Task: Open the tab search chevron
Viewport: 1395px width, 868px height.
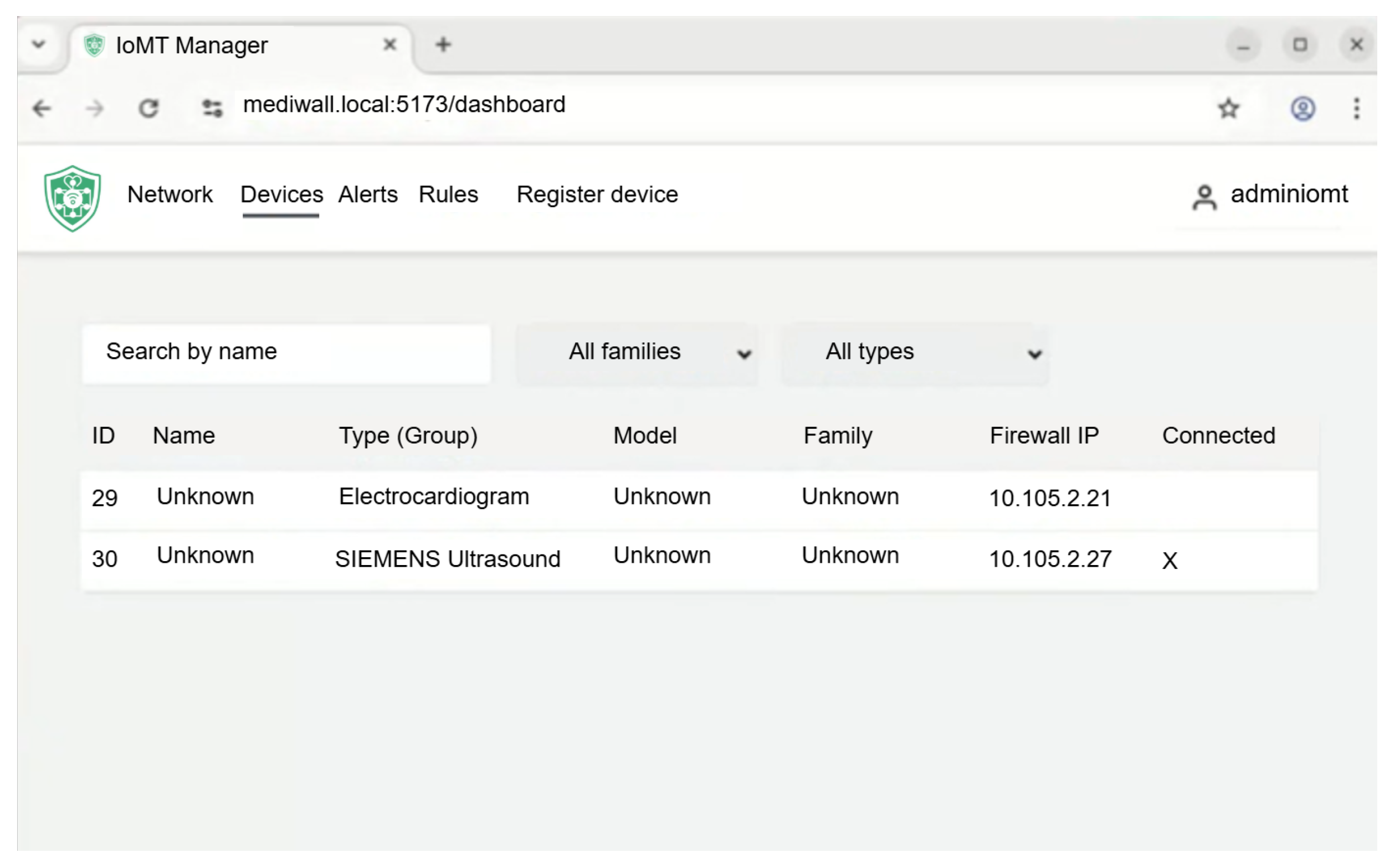Action: [38, 44]
